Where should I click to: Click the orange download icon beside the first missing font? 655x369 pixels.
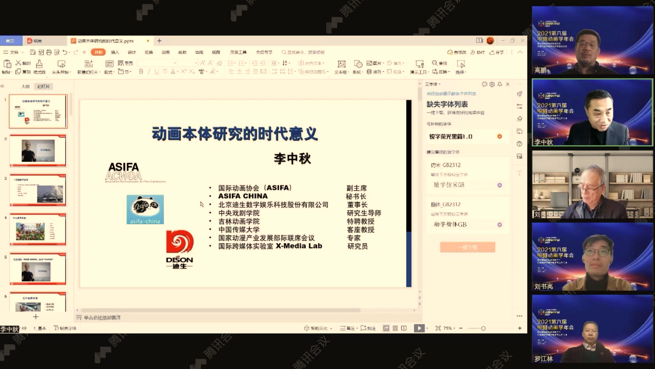499,136
